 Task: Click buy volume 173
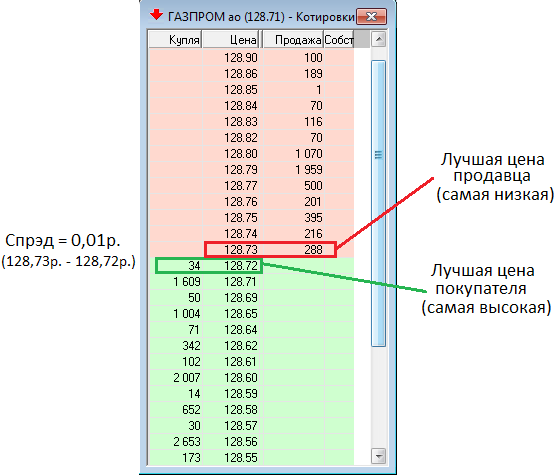coord(176,458)
